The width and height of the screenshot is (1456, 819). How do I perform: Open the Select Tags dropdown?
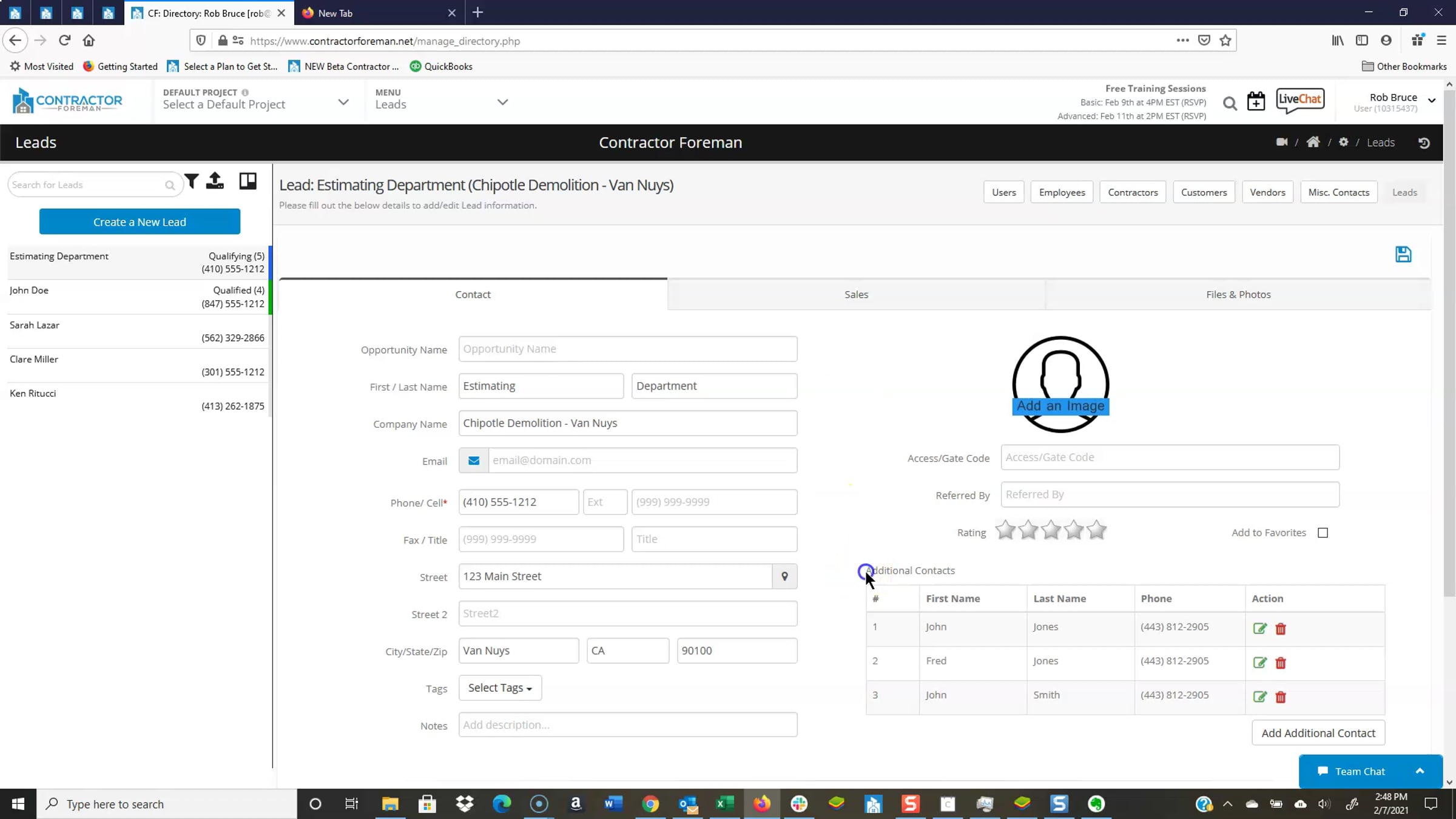pyautogui.click(x=500, y=688)
